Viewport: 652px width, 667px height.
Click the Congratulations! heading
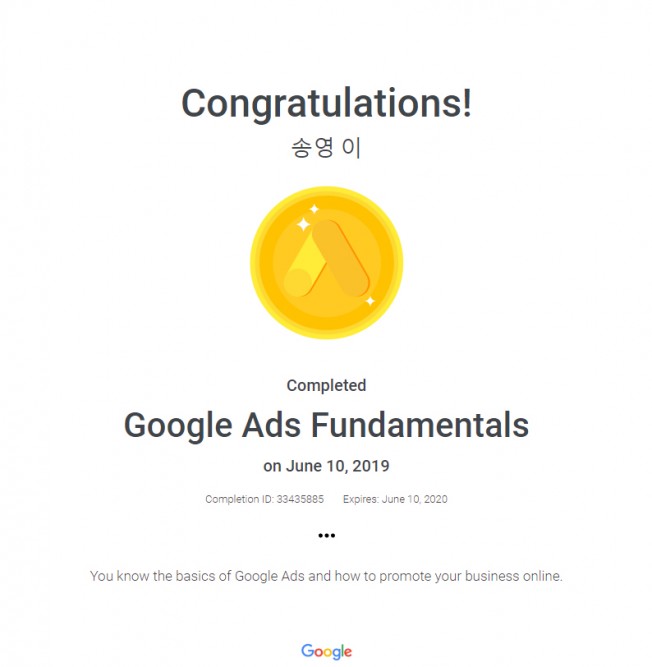(326, 103)
